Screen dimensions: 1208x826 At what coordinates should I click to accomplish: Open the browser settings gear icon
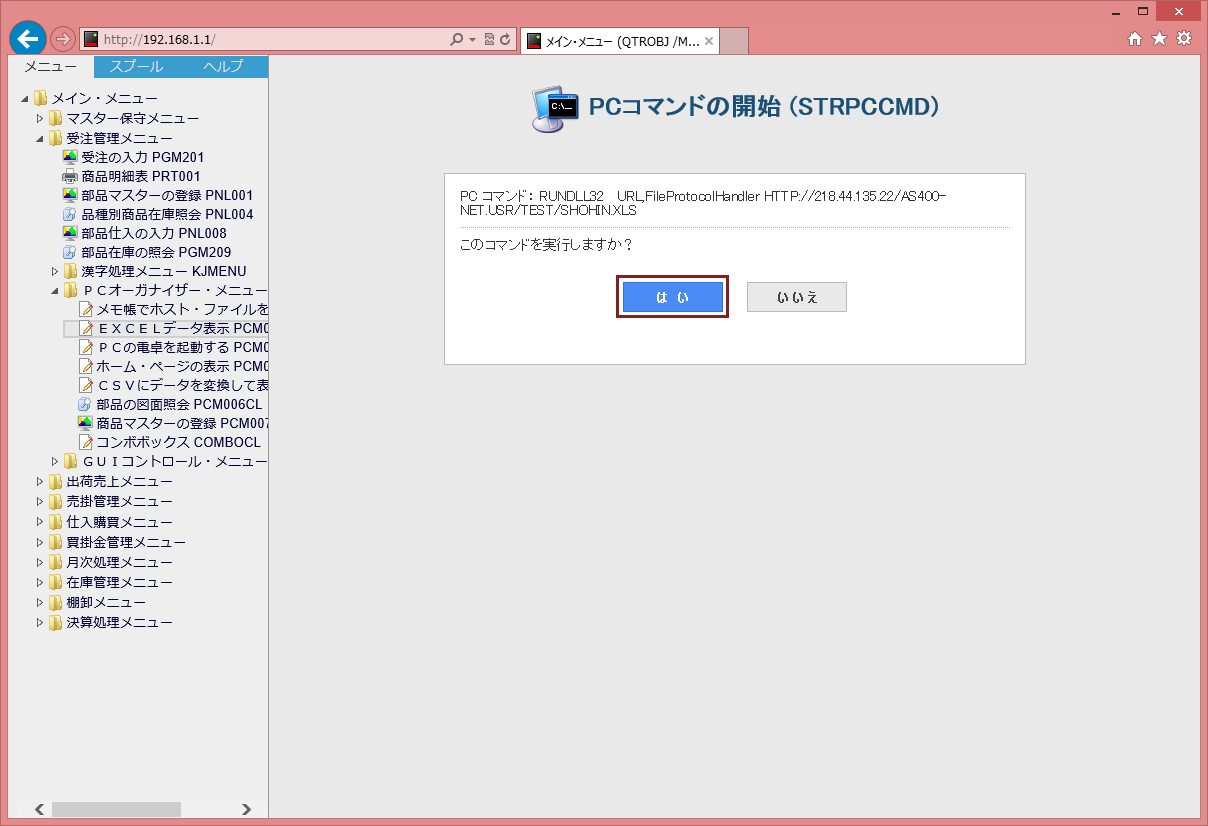click(x=1184, y=39)
